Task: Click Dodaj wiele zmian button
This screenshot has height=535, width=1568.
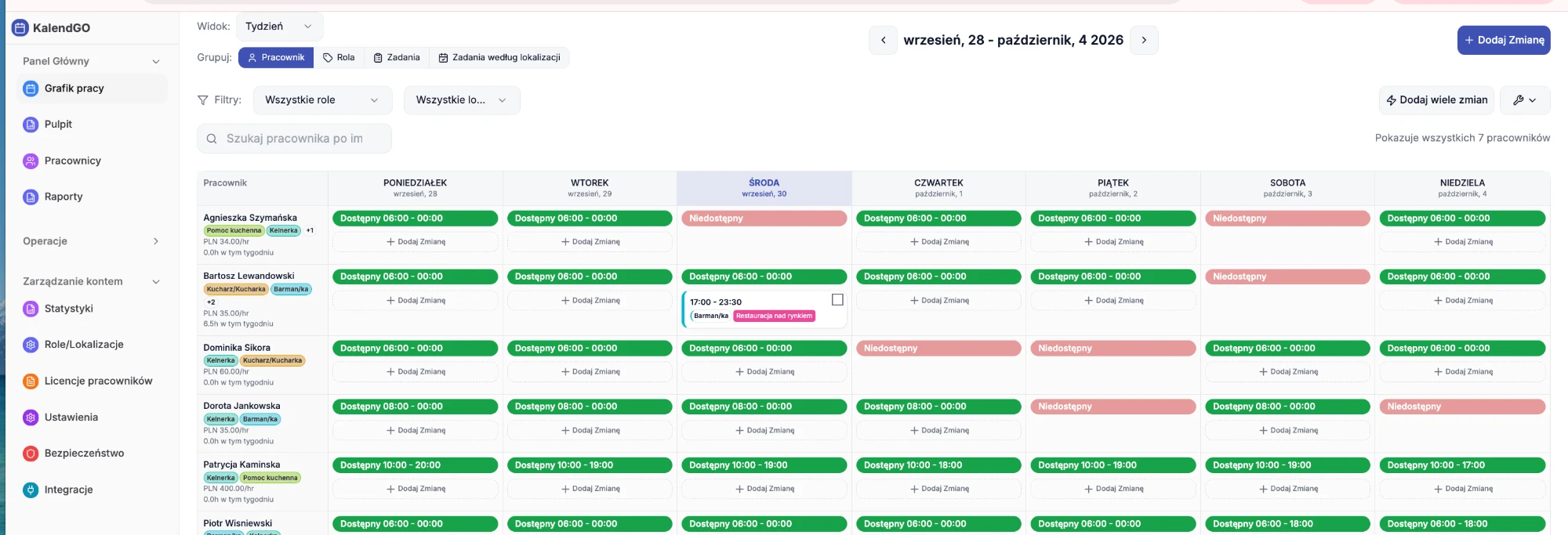Action: coord(1436,100)
